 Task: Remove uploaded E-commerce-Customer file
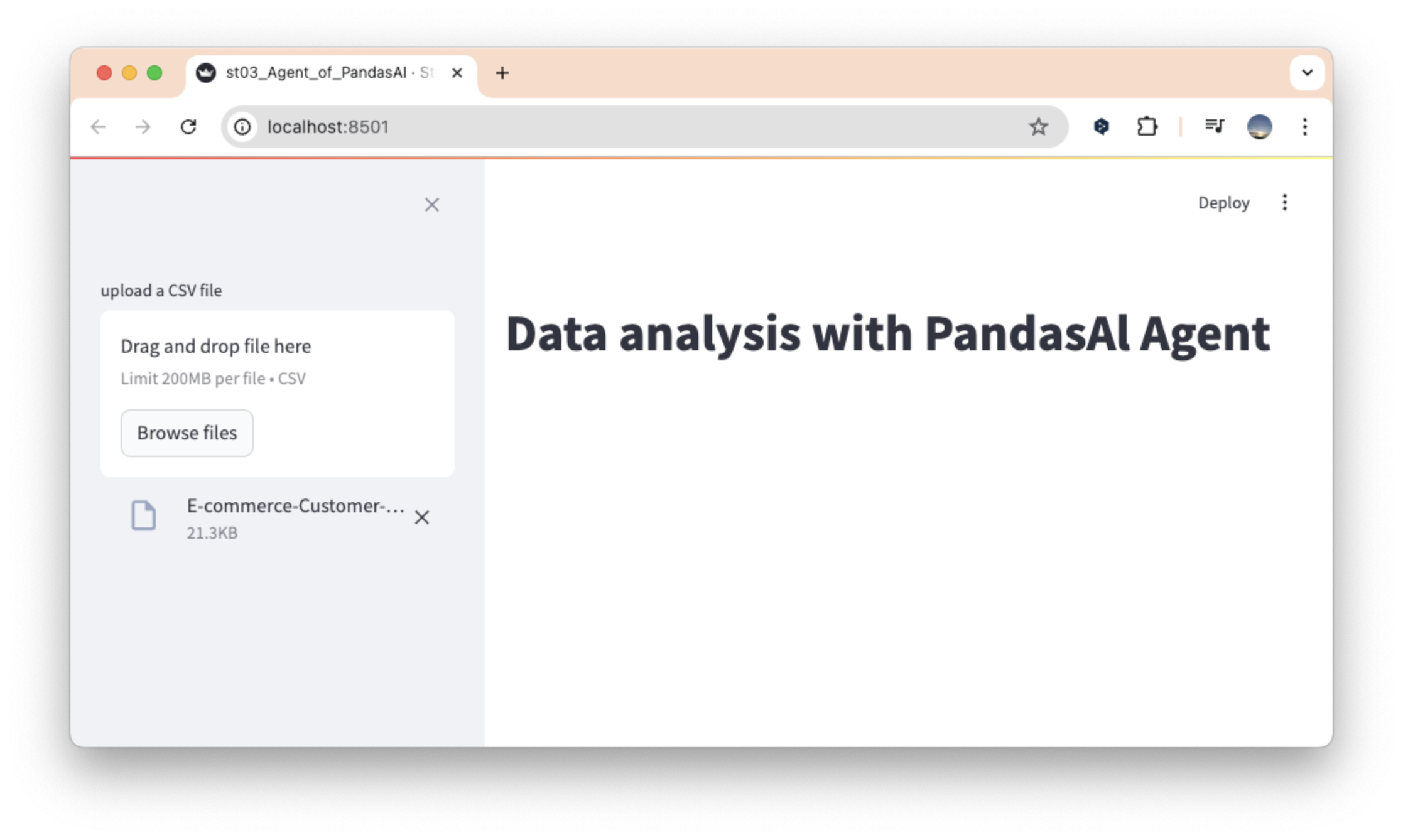422,517
